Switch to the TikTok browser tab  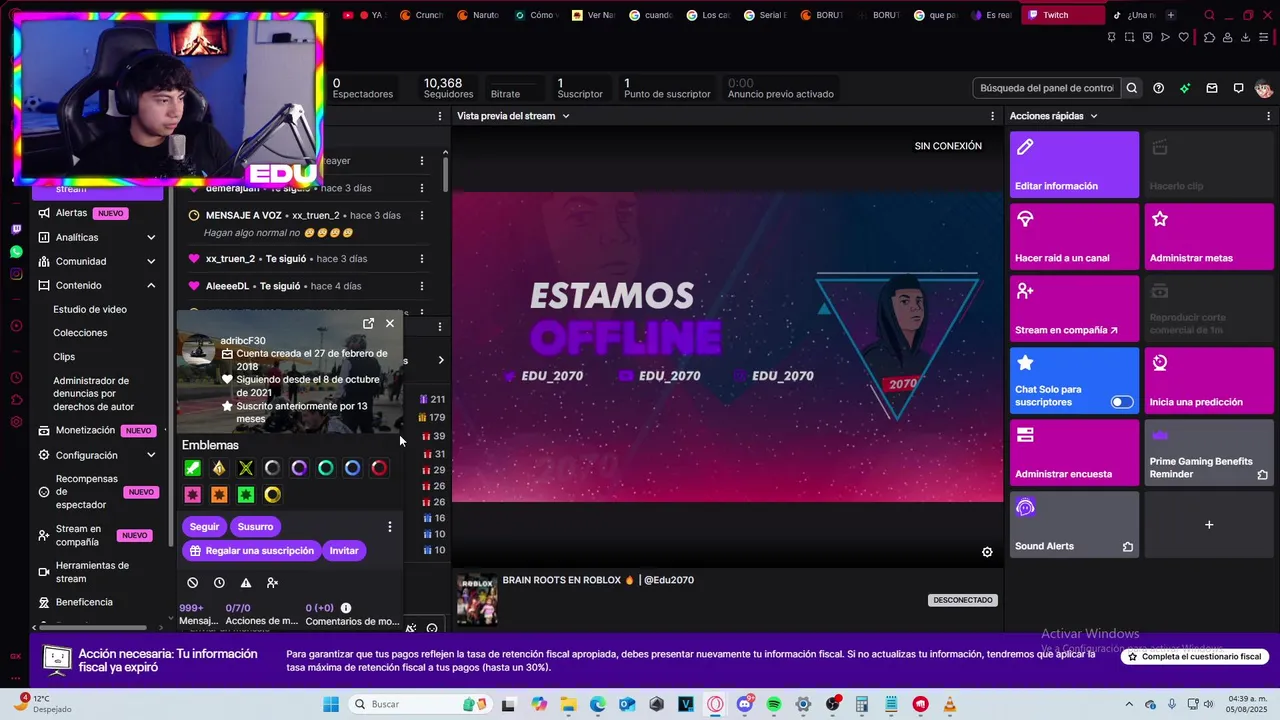(1134, 15)
